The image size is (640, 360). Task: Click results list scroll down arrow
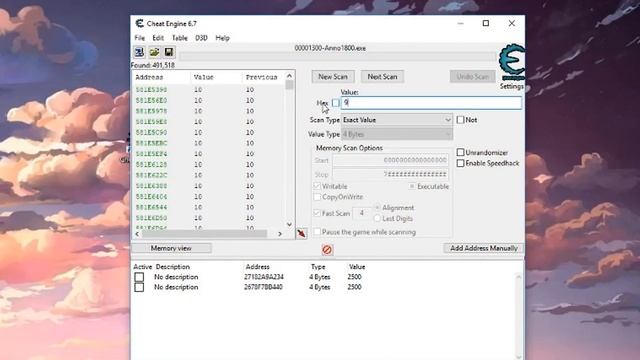(289, 224)
